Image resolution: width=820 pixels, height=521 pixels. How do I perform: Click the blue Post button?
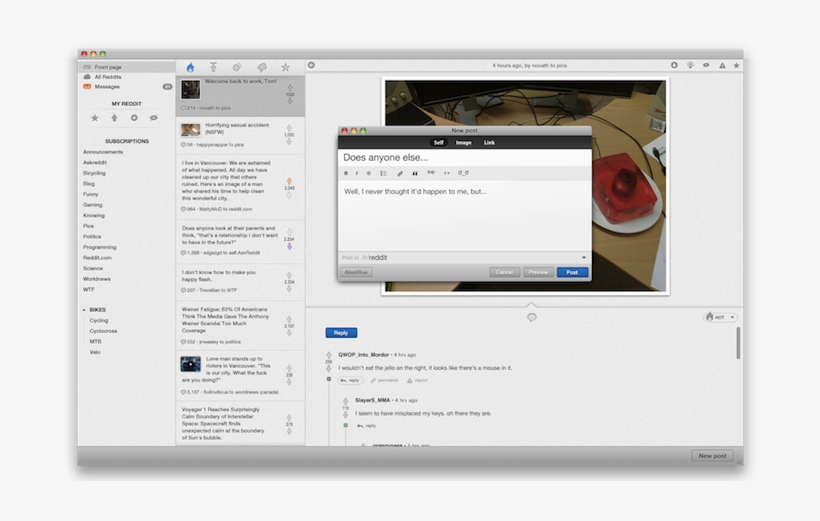pos(572,272)
